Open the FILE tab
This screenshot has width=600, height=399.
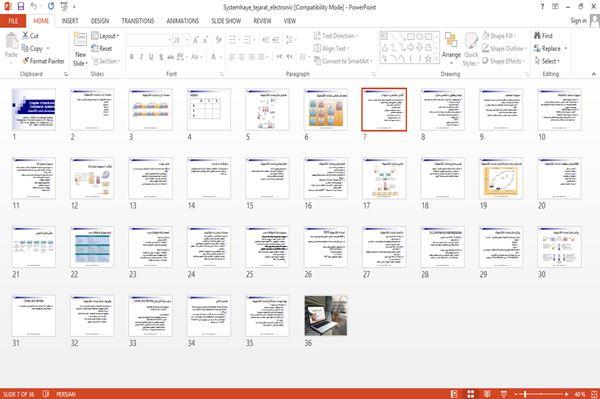[x=13, y=21]
